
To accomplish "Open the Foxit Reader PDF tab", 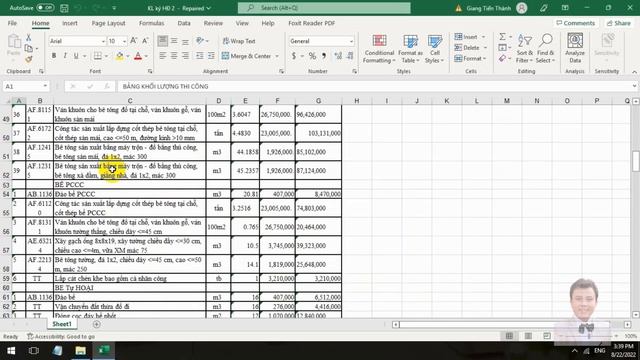I will point(311,23).
